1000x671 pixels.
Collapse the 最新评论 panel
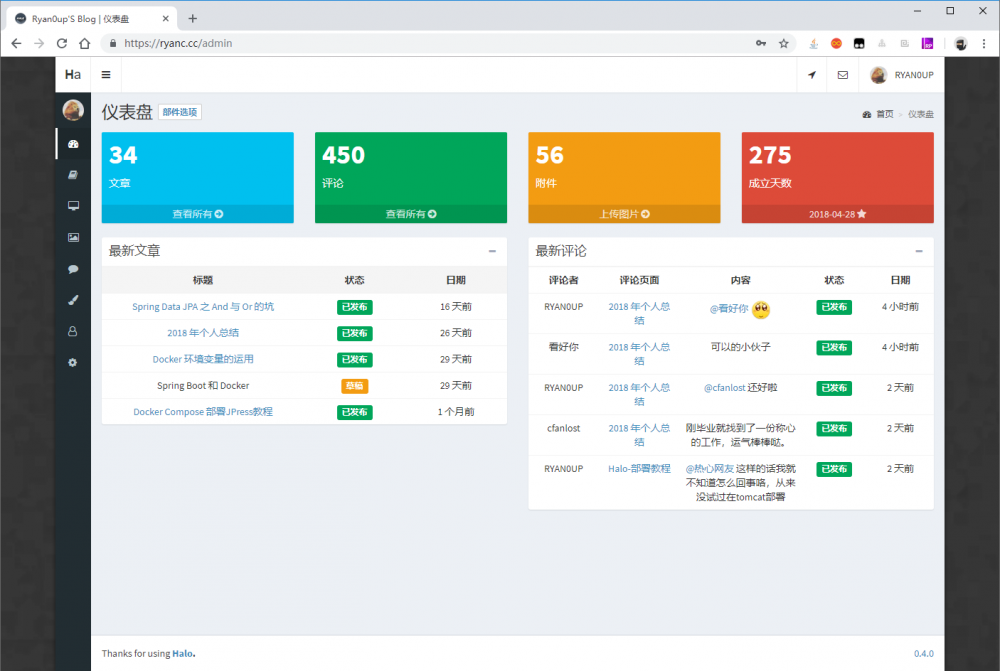(x=918, y=251)
